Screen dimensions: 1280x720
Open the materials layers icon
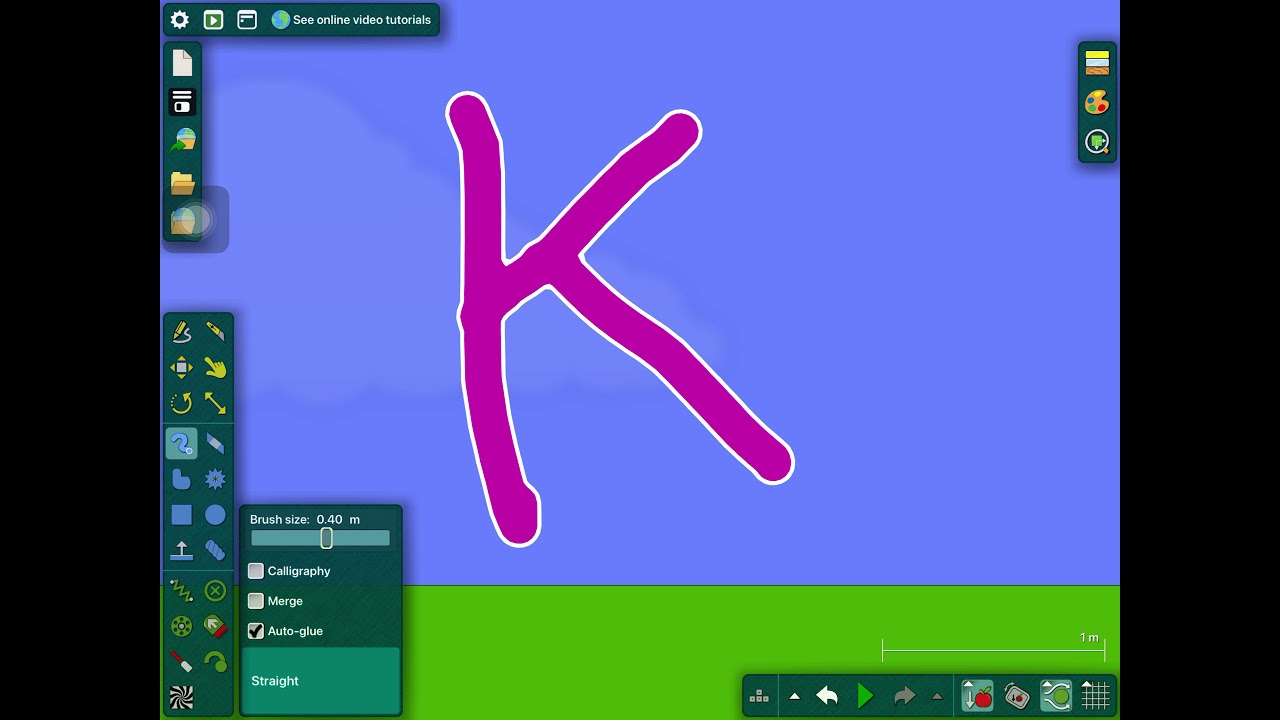click(x=1097, y=63)
